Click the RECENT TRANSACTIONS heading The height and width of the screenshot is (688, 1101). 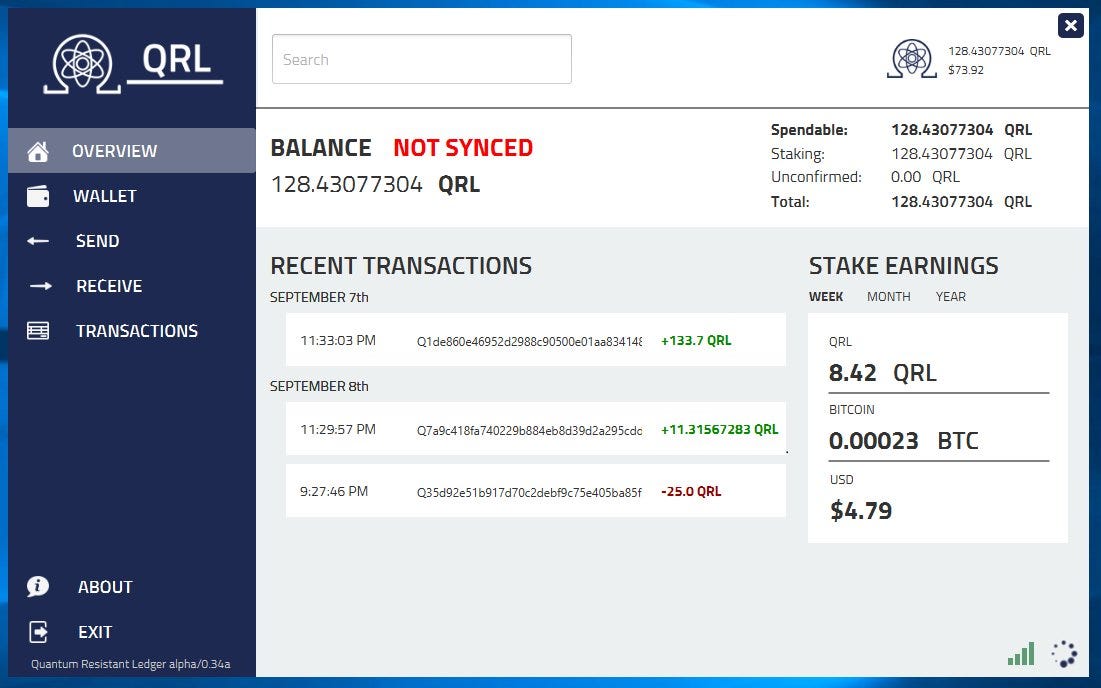(x=401, y=265)
